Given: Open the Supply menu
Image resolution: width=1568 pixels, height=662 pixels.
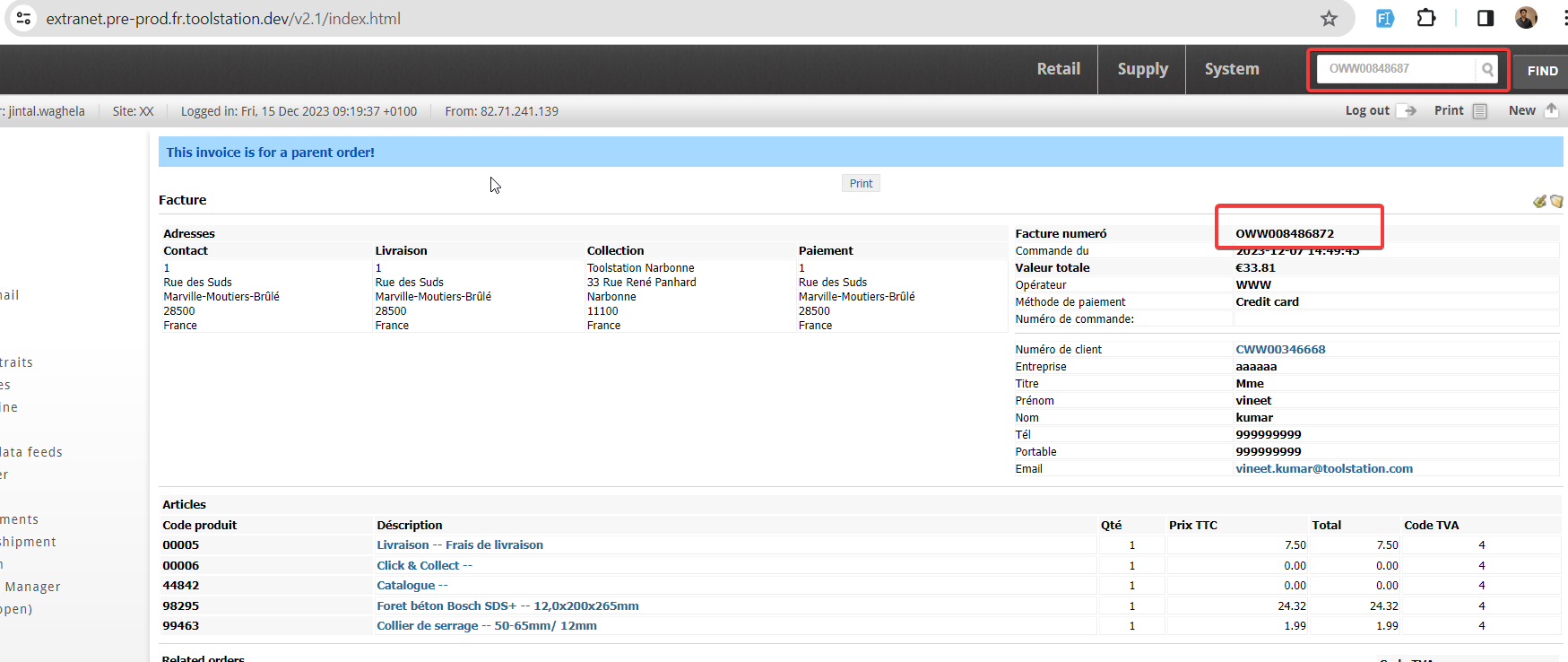Looking at the screenshot, I should [x=1142, y=69].
